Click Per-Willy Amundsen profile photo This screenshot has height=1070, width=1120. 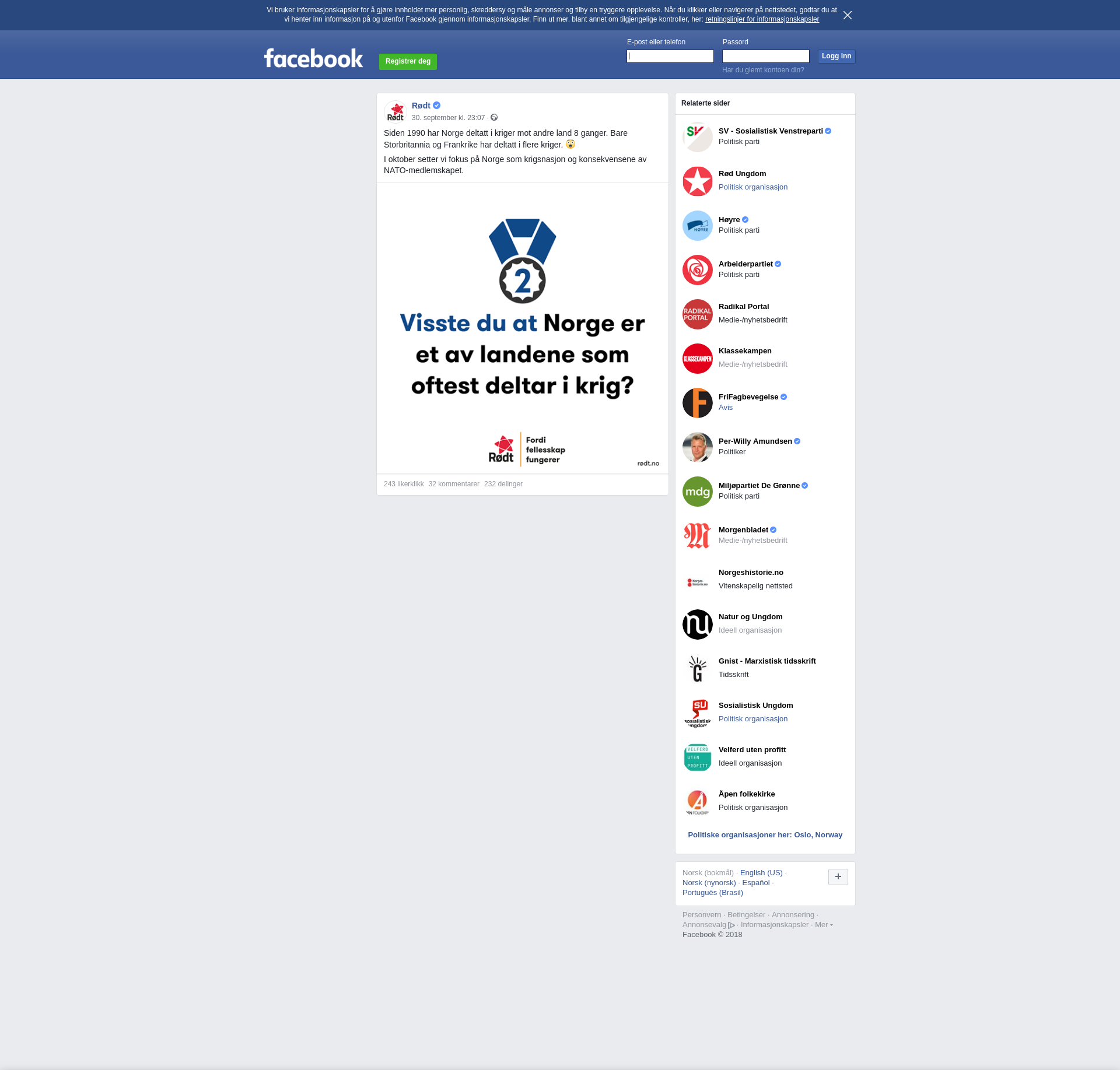(698, 447)
